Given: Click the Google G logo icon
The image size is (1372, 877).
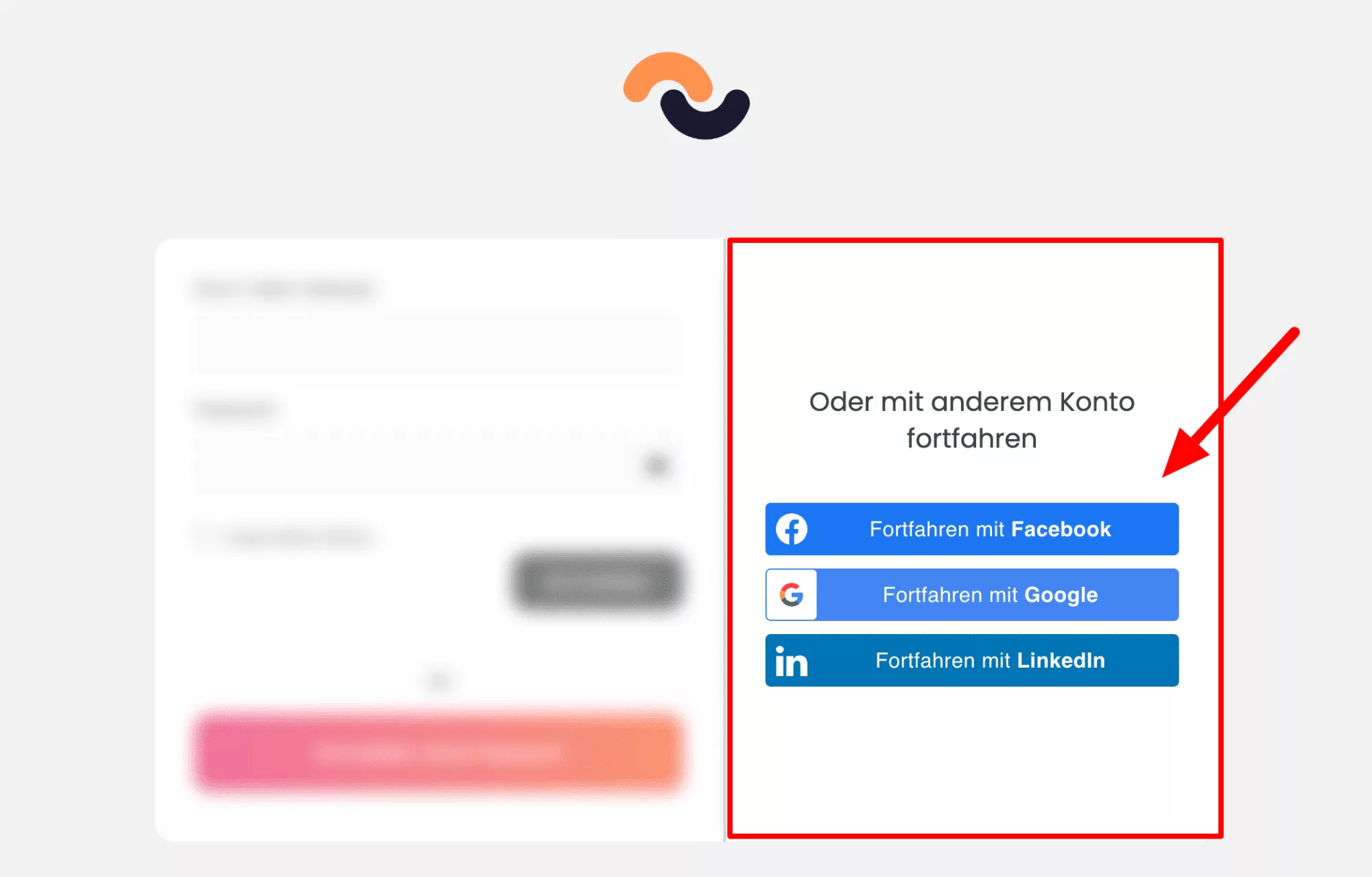Looking at the screenshot, I should (792, 594).
